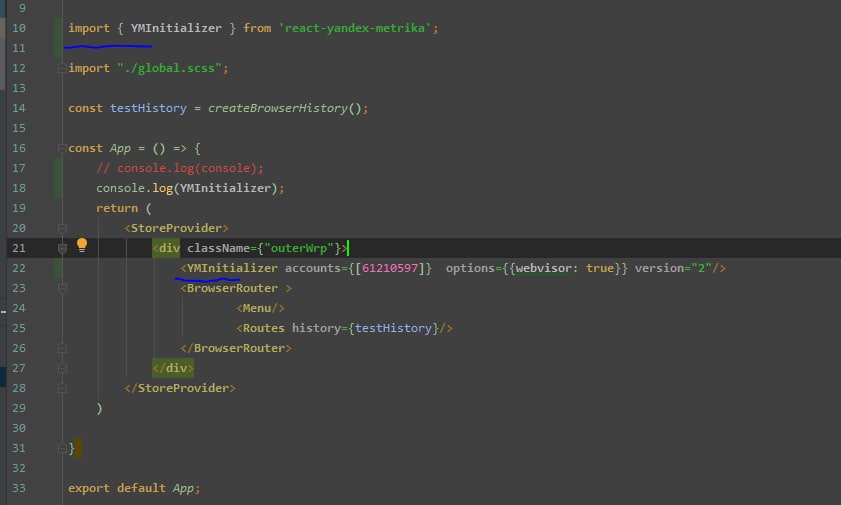841x505 pixels.
Task: Click console.log(YMInitializer) on line 18
Action: coord(190,188)
